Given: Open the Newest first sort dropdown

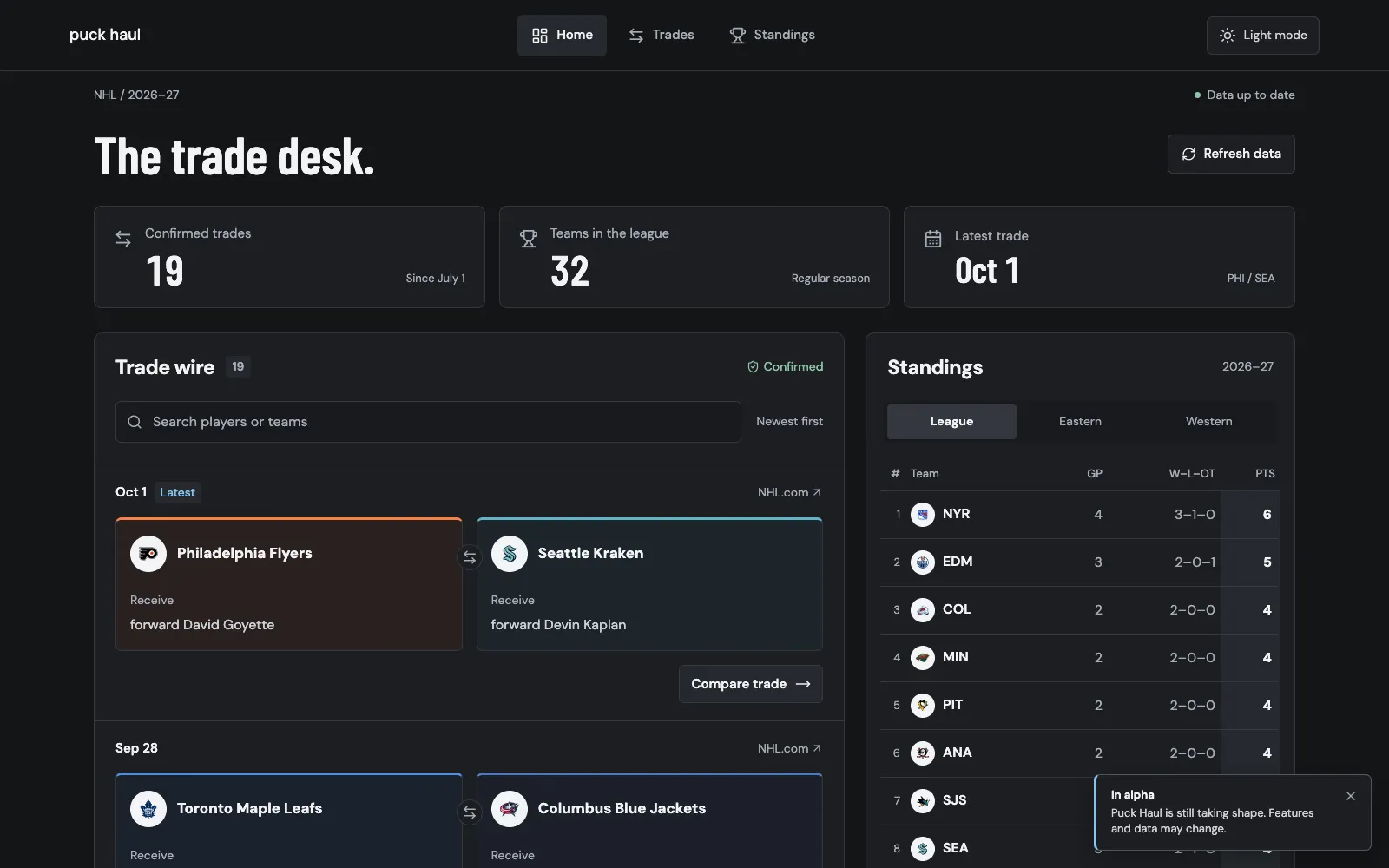Looking at the screenshot, I should coord(789,422).
